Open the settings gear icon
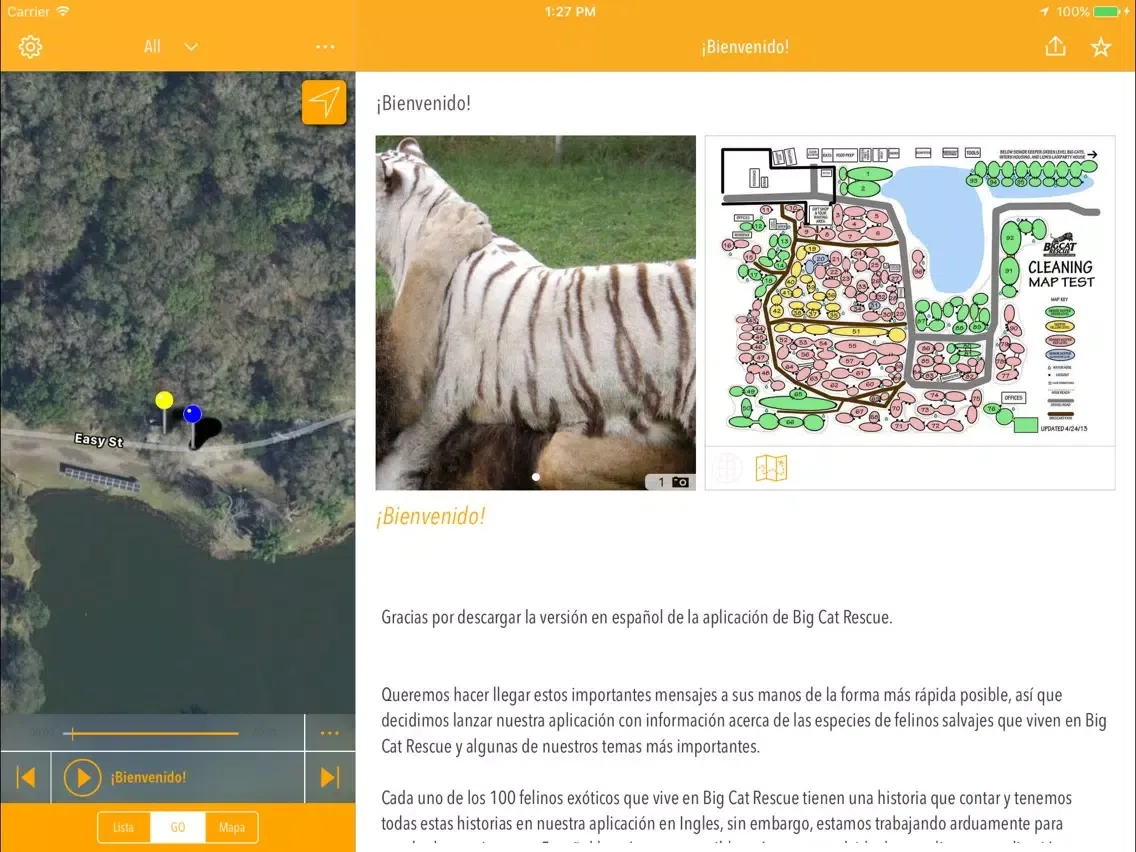The image size is (1136, 852). [30, 47]
